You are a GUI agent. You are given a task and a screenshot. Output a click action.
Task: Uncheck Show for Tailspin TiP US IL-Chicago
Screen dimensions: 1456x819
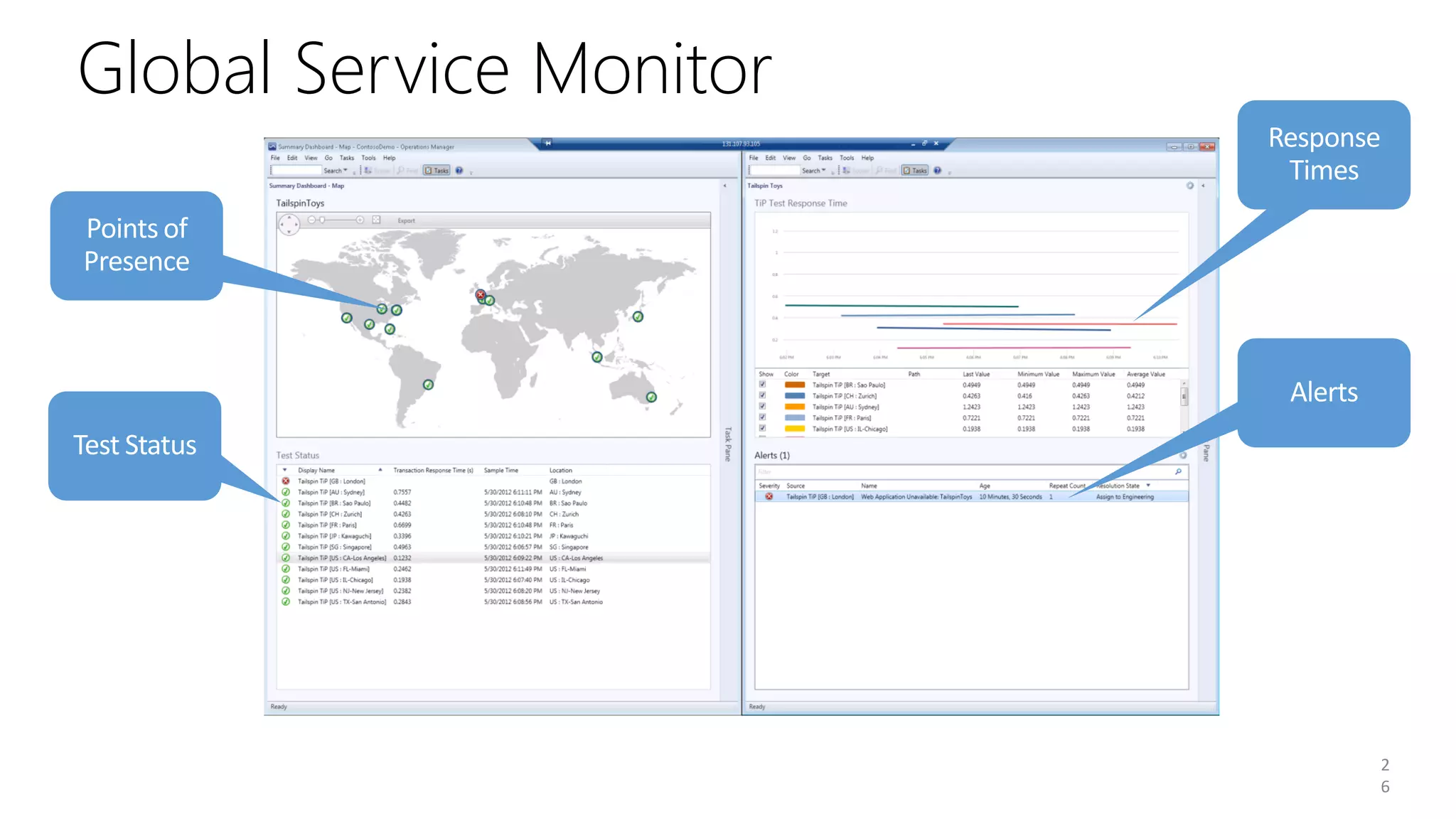tap(762, 429)
